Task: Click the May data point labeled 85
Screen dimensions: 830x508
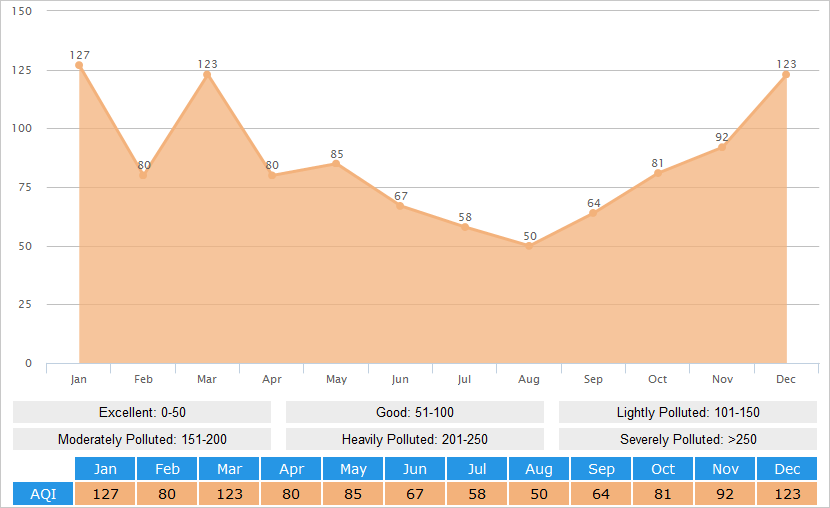Action: coord(336,164)
